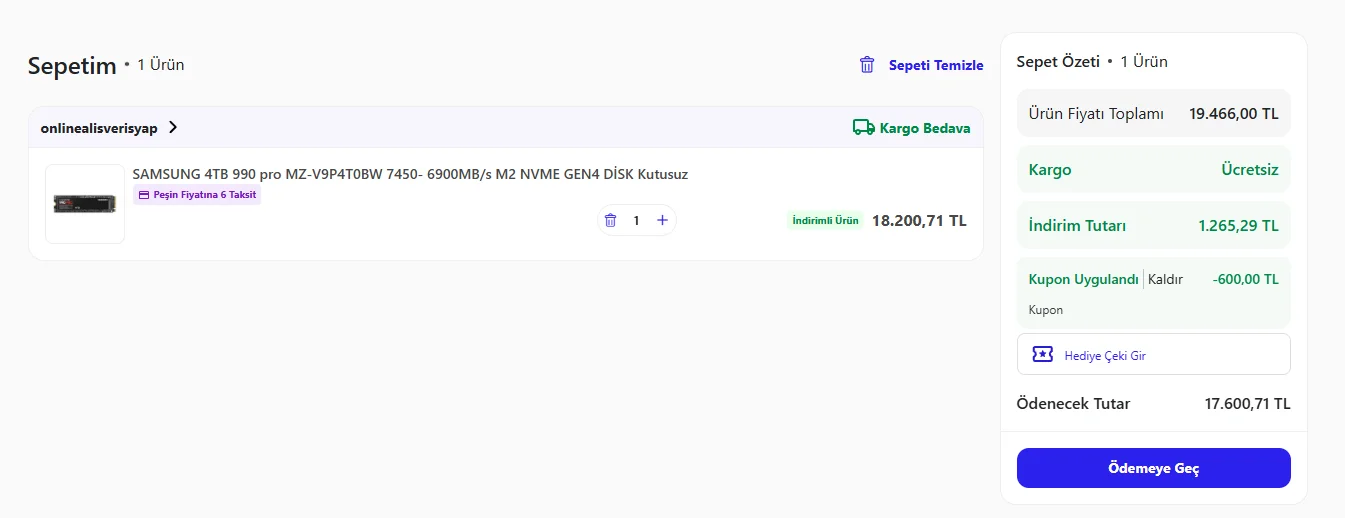The image size is (1345, 518).
Task: Proceed with the Ödemeye Geç button
Action: (1154, 468)
